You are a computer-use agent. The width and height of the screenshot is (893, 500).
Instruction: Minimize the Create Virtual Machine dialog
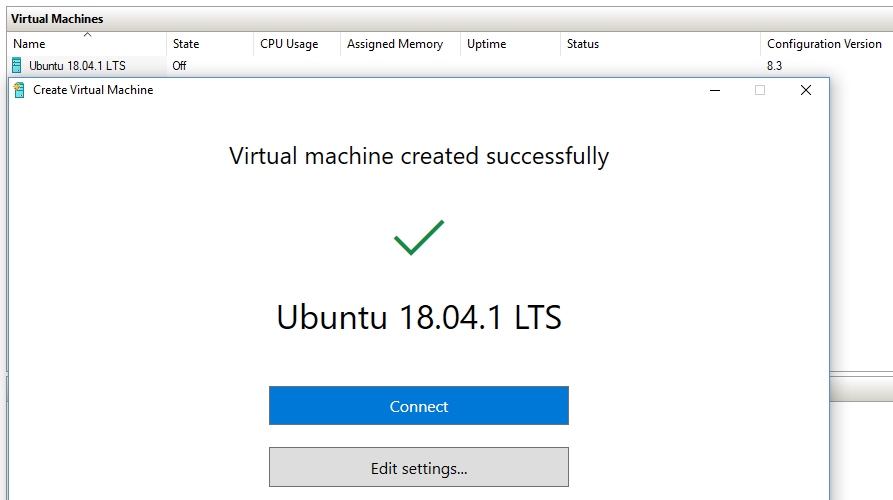[716, 90]
